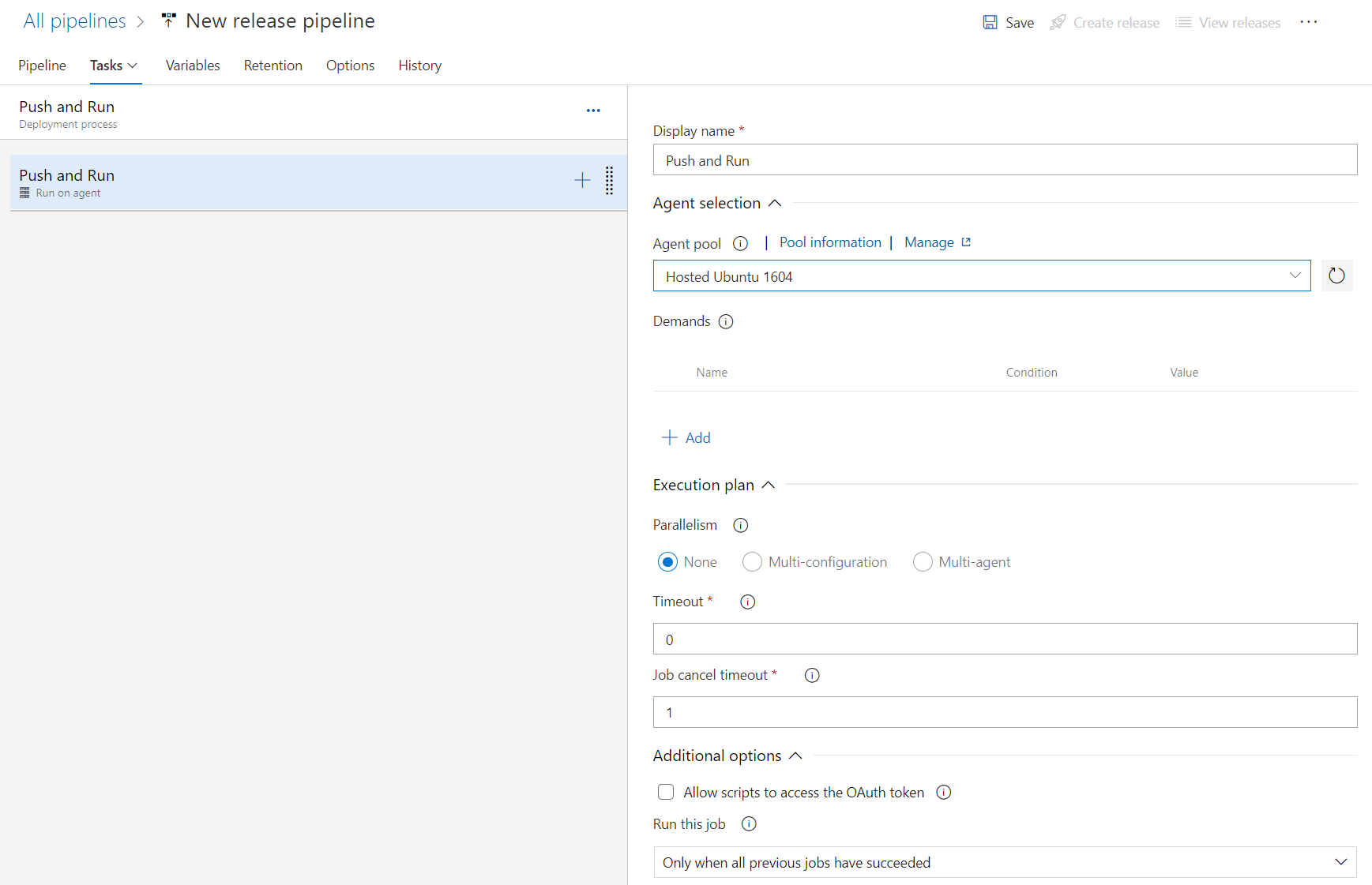1372x885 pixels.
Task: Collapse the Execution plan section
Action: point(768,485)
